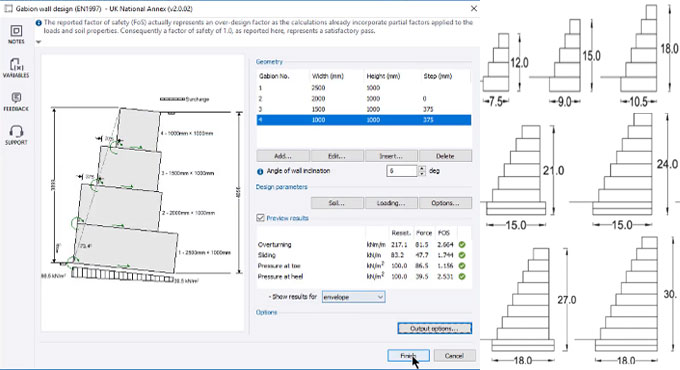Open the Soil... design parameters
This screenshot has height=370, width=680.
point(337,203)
